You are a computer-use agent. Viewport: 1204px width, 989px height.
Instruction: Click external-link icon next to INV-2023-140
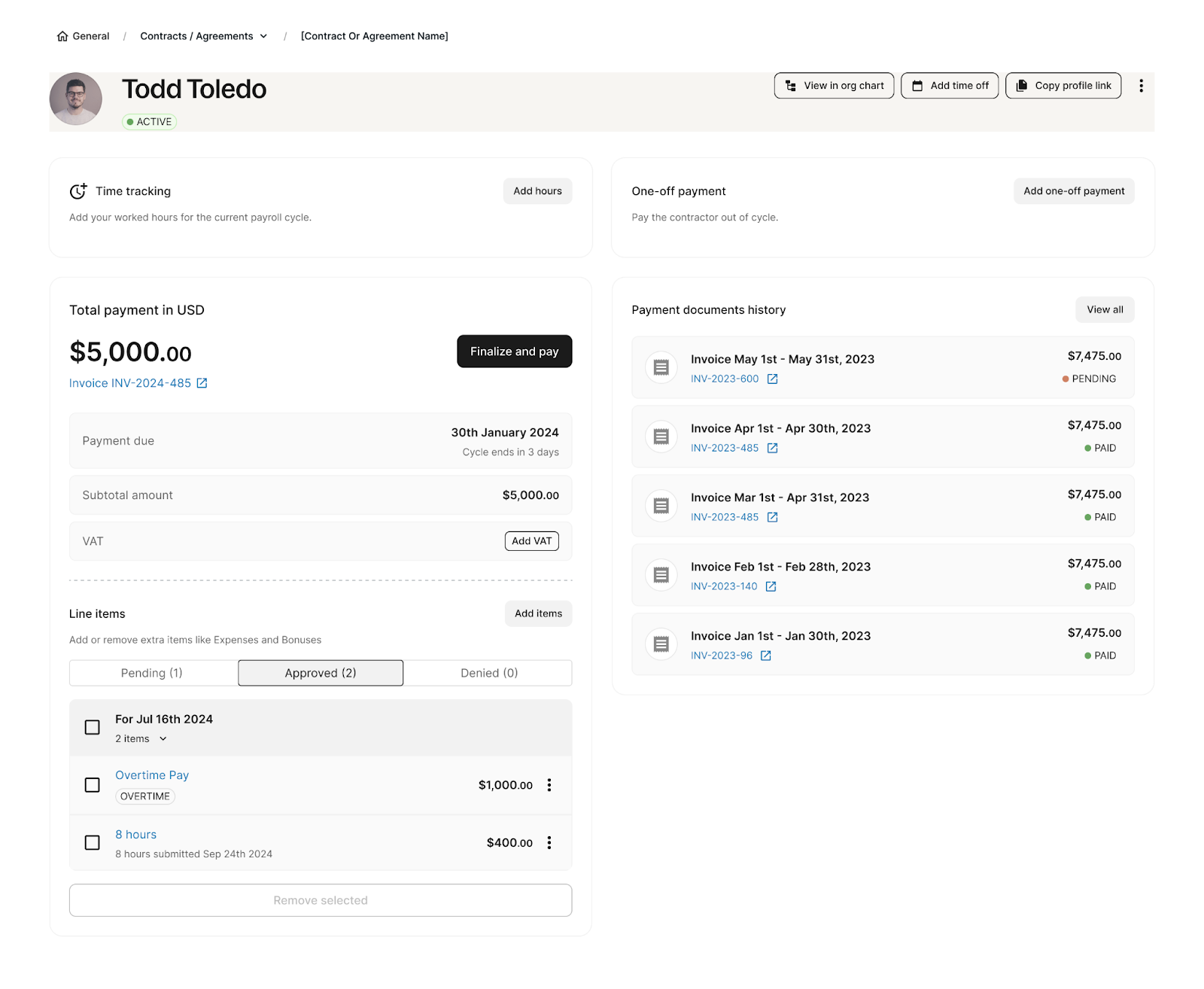tap(771, 586)
